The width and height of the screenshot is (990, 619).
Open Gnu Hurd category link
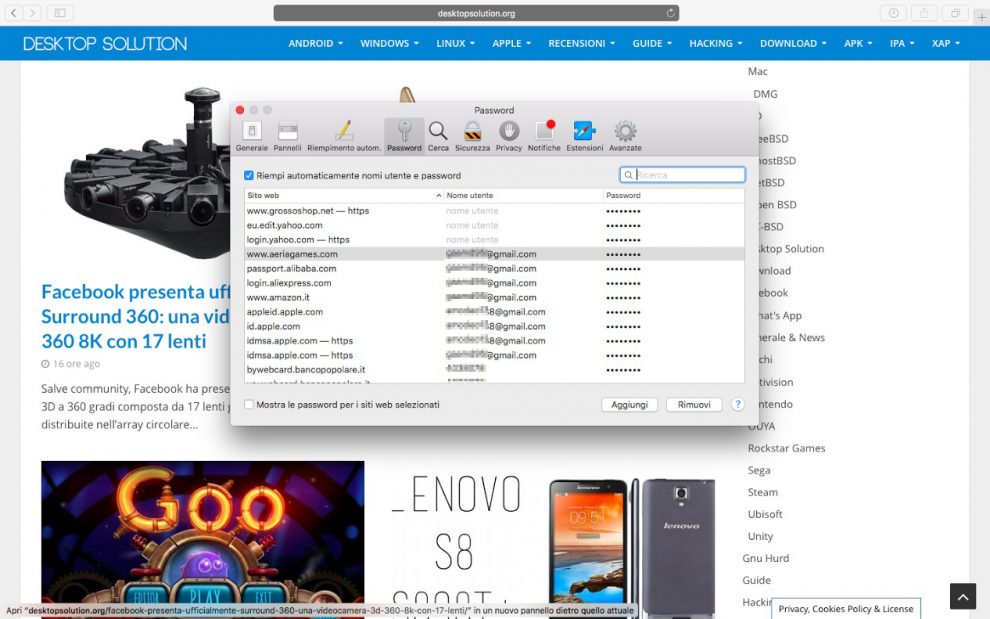click(765, 558)
